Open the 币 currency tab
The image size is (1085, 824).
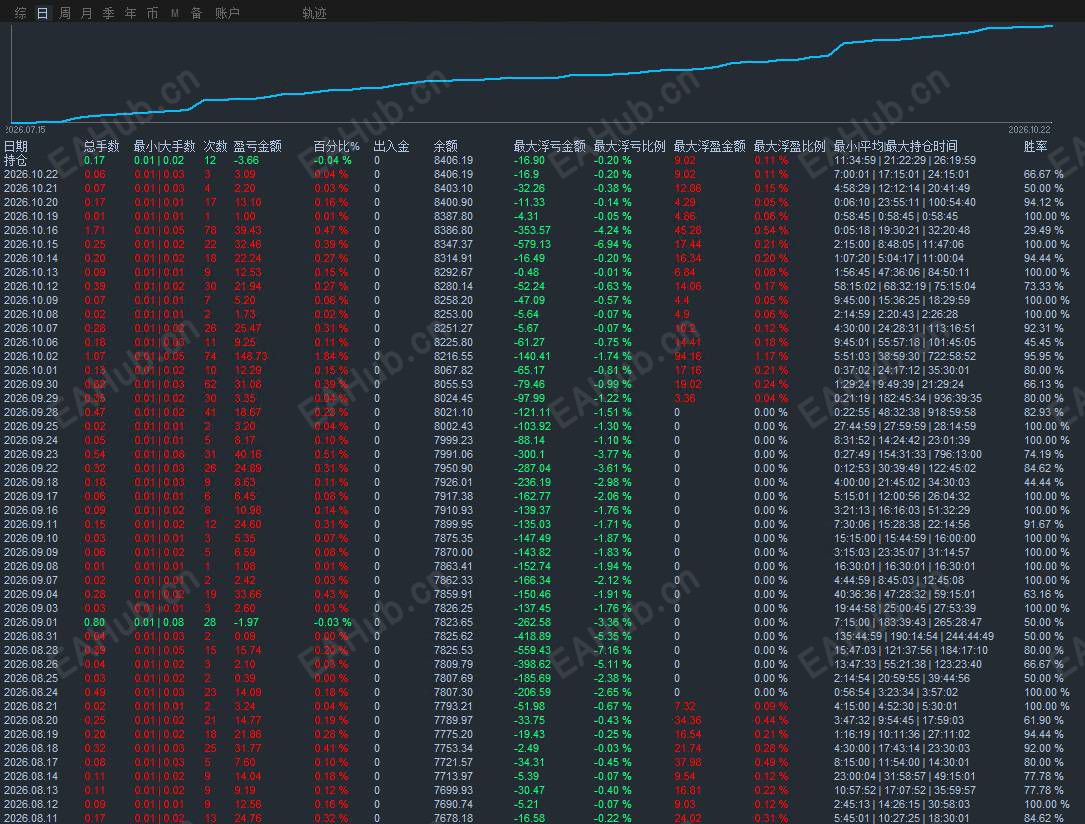click(x=152, y=13)
